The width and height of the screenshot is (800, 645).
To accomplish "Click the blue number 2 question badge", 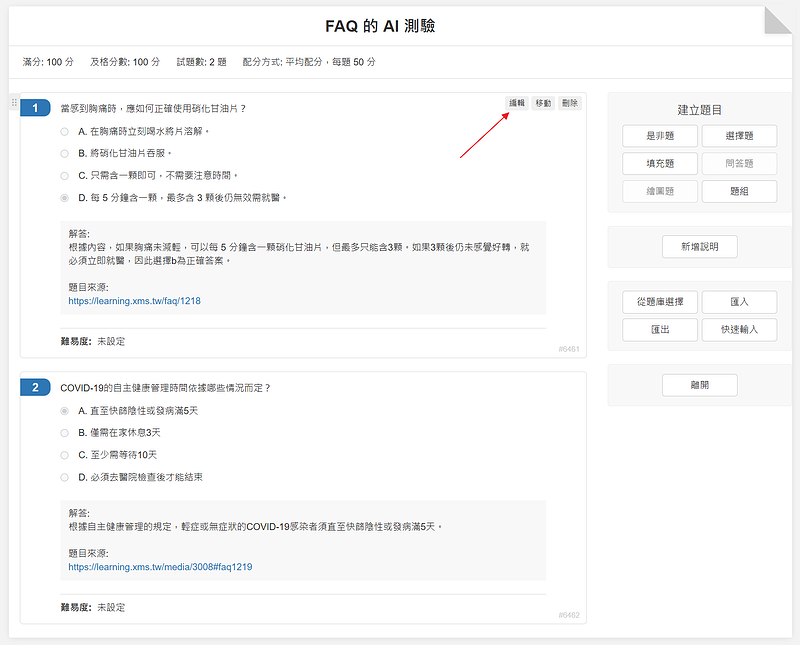I will tap(35, 387).
